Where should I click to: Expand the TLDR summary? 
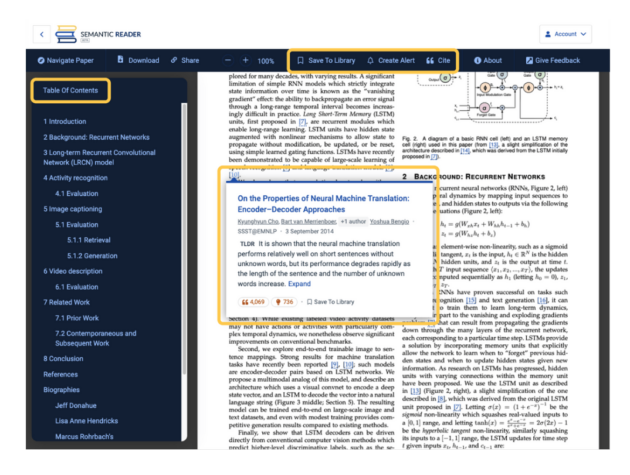299,284
